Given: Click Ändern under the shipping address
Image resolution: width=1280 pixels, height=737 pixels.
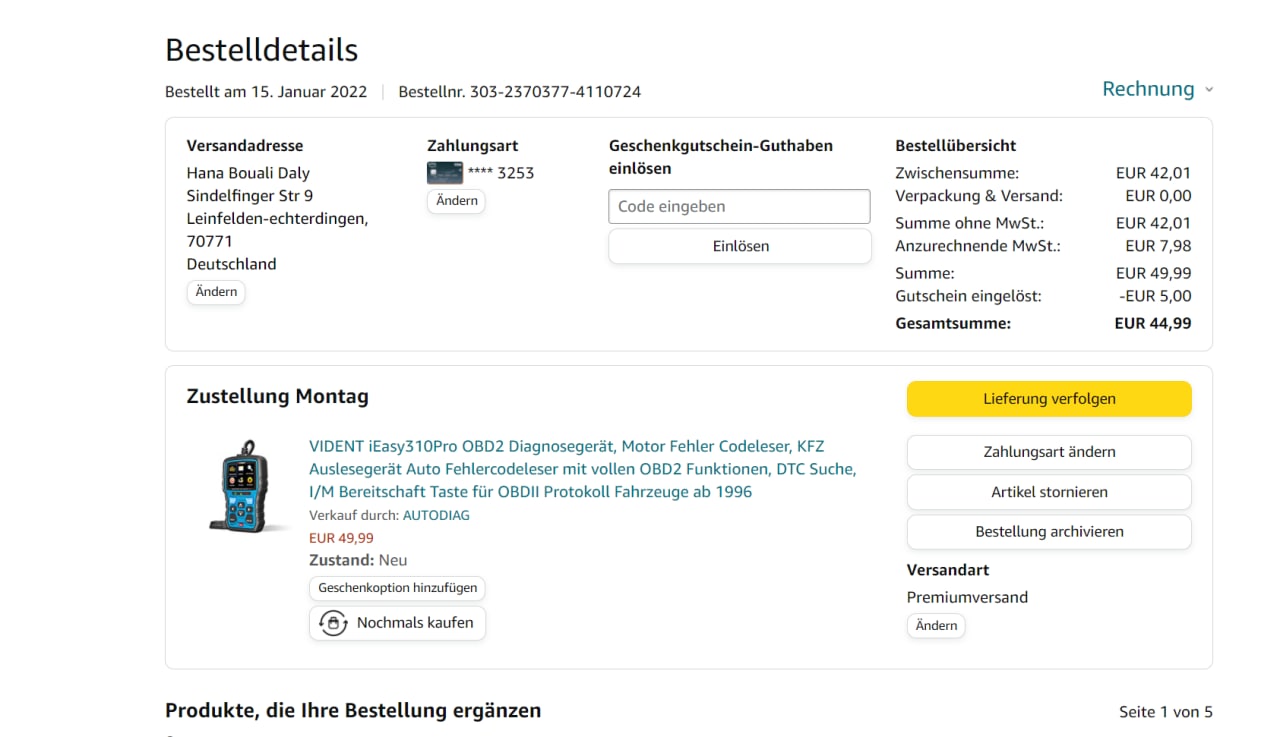Looking at the screenshot, I should (216, 292).
